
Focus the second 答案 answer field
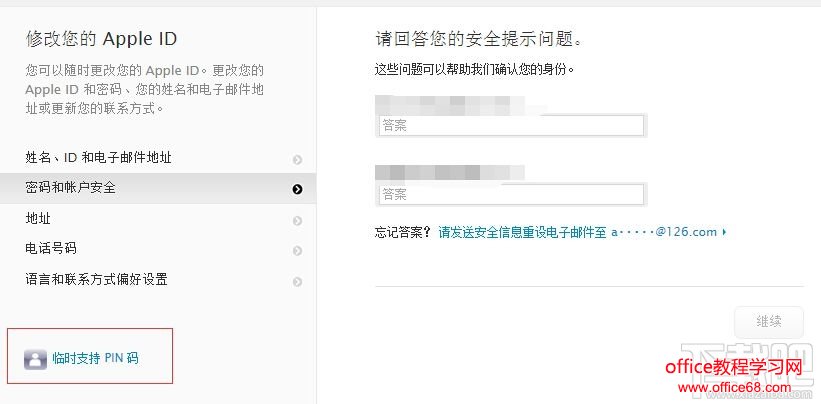(x=510, y=194)
